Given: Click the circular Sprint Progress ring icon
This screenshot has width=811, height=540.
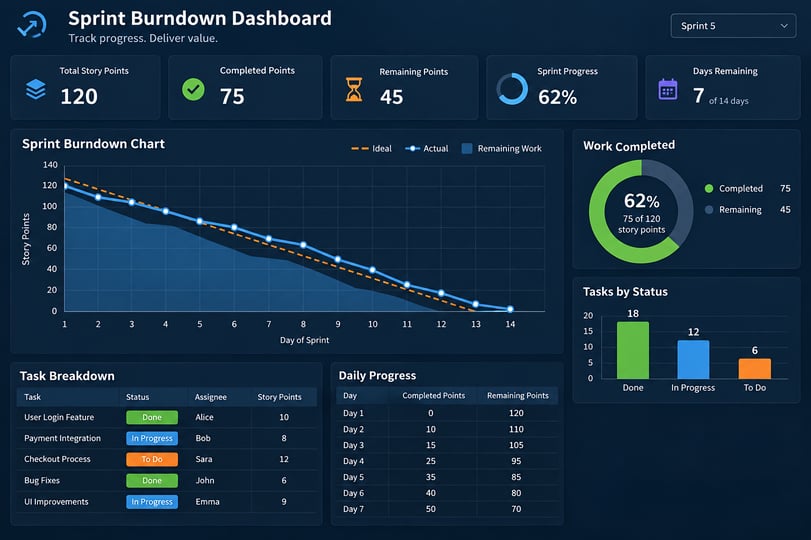Looking at the screenshot, I should [512, 89].
